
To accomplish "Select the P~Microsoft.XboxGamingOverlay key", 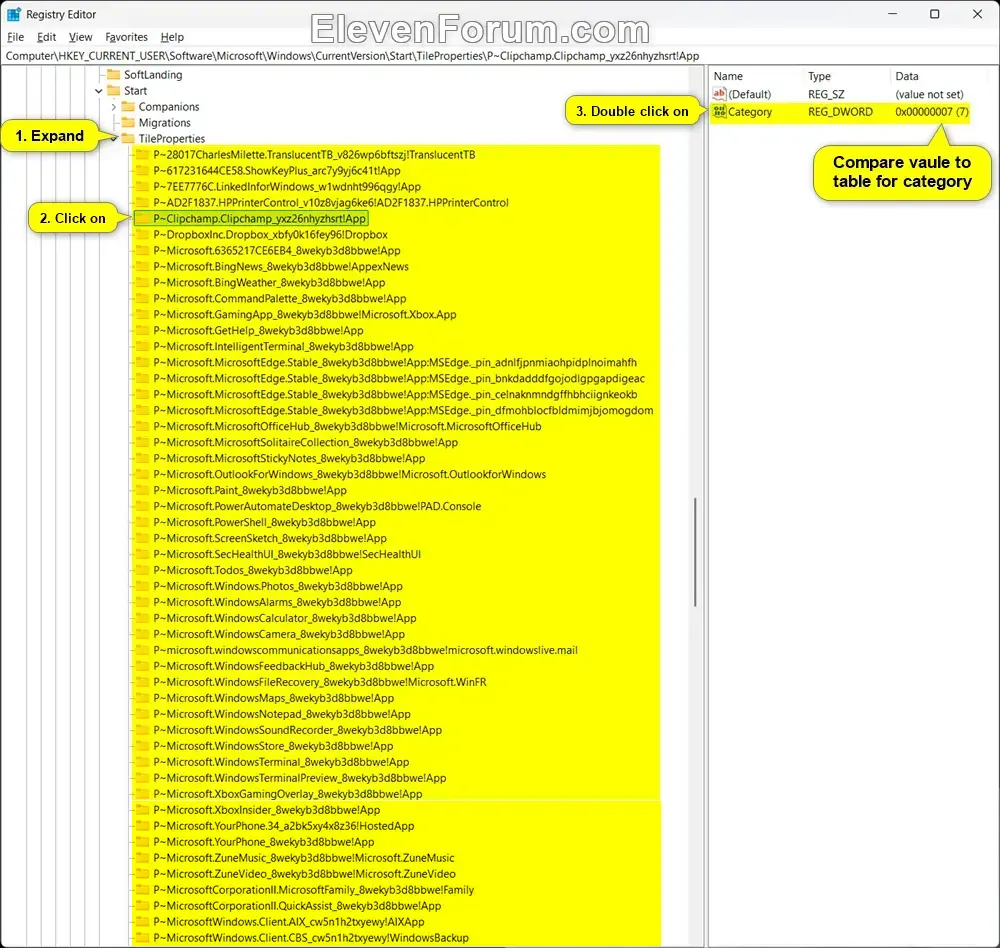I will pyautogui.click(x=288, y=794).
